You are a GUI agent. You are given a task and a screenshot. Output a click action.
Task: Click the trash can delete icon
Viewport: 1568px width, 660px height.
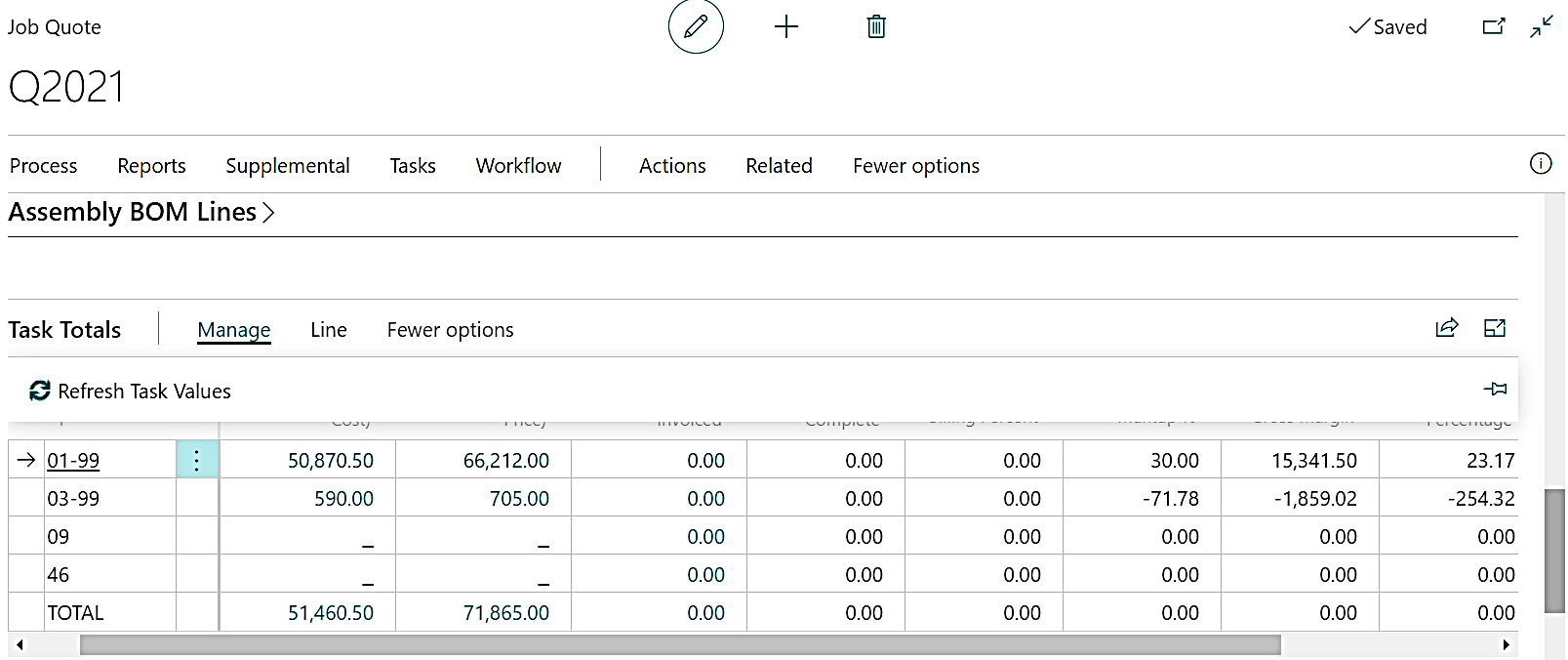tap(876, 26)
